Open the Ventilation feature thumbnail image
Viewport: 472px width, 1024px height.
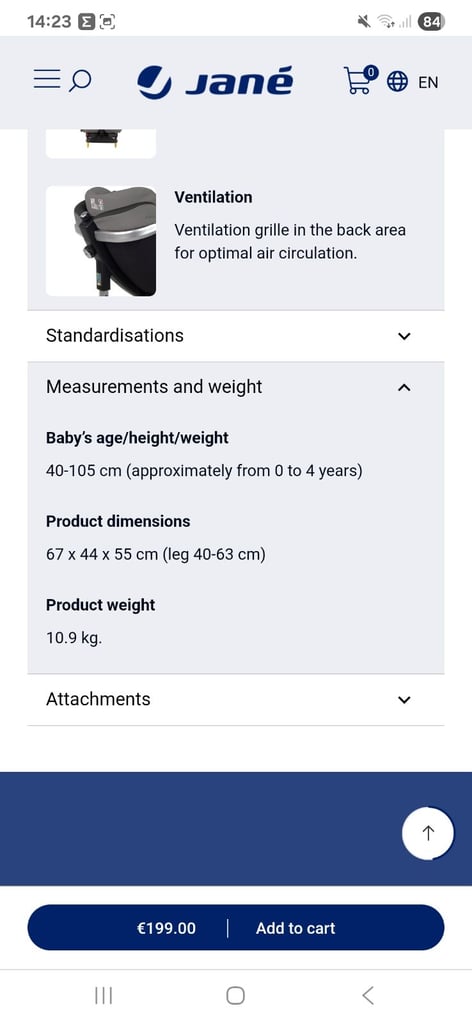point(101,241)
